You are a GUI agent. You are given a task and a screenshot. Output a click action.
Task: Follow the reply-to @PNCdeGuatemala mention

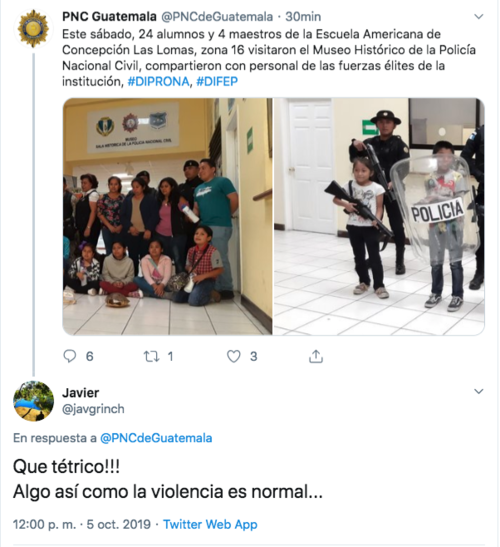pos(156,438)
